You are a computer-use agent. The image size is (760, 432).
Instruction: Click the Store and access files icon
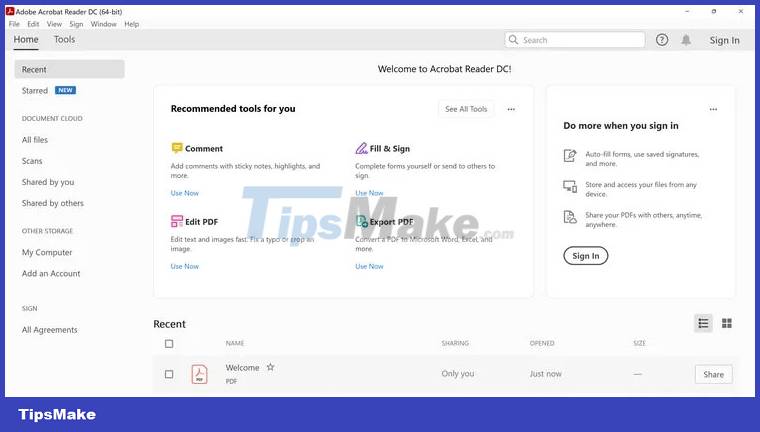570,186
